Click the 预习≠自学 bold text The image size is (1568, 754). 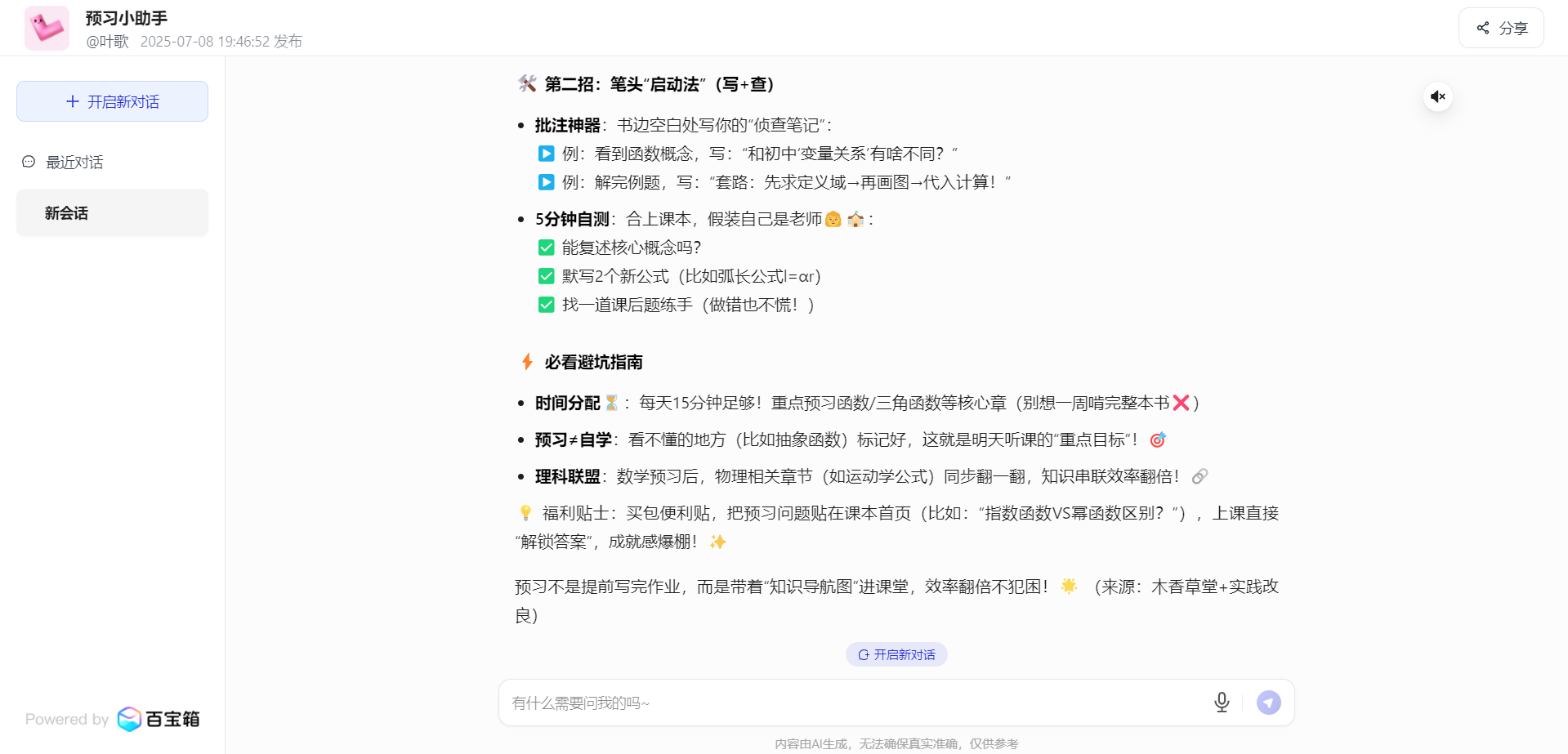point(574,439)
